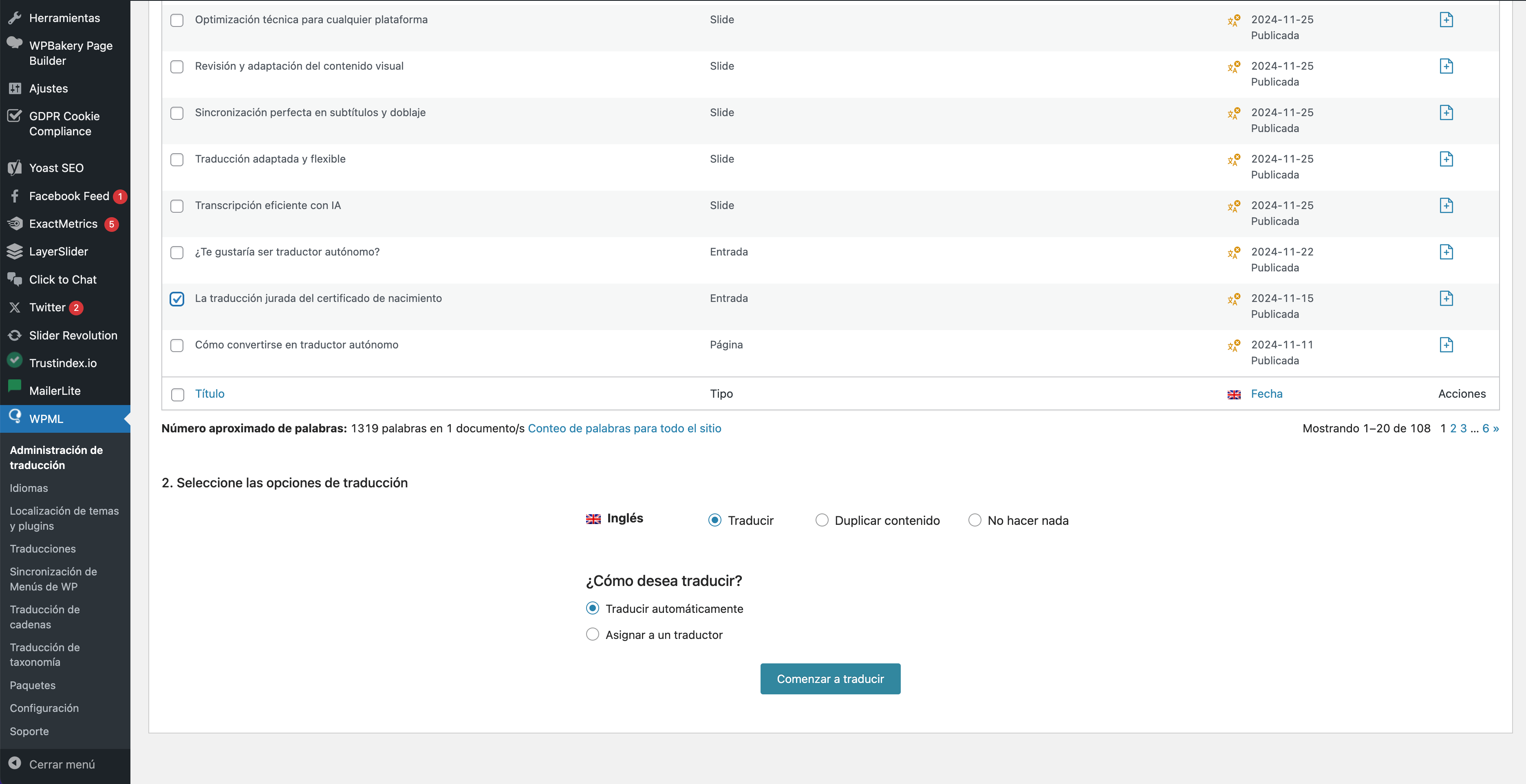Check Transcripción eficiente con IA
The image size is (1526, 784).
(177, 206)
